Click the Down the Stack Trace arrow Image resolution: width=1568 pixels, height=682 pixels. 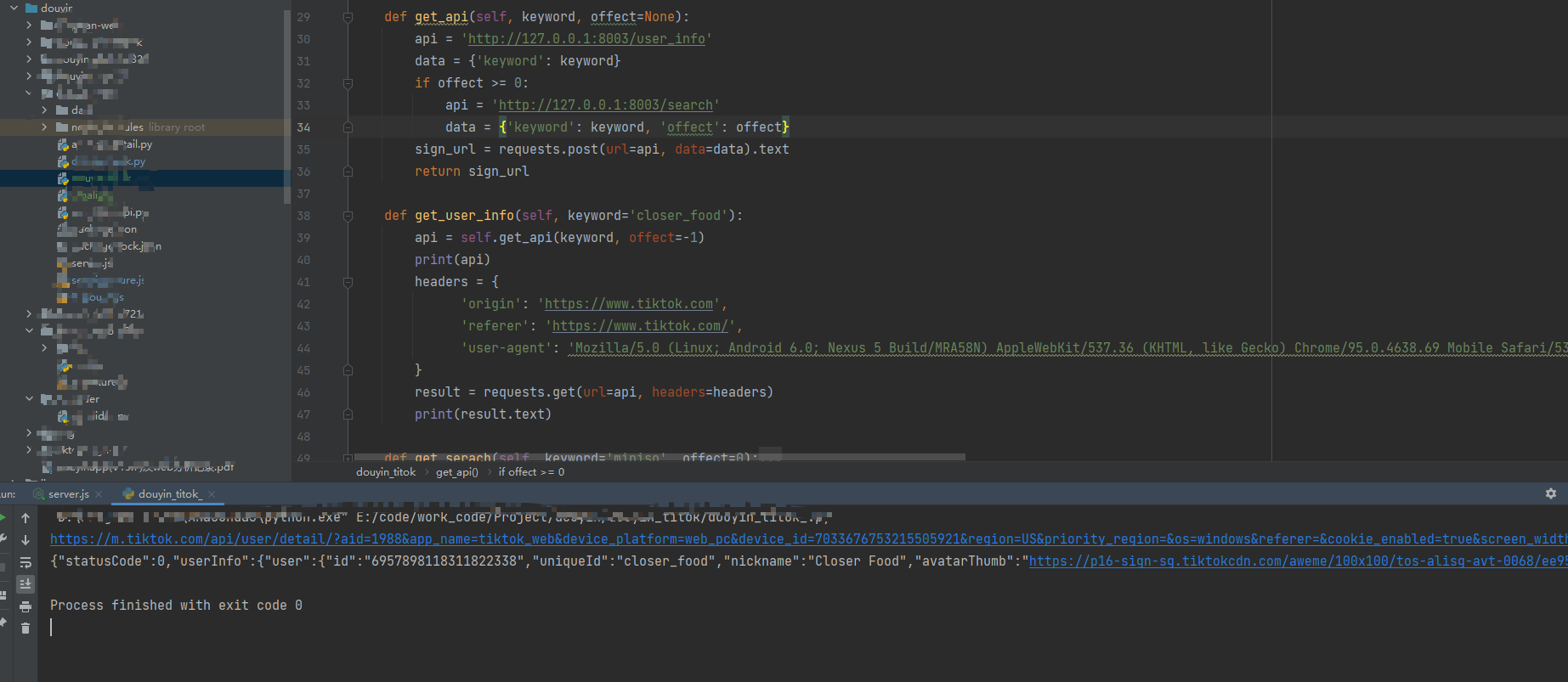pos(25,540)
